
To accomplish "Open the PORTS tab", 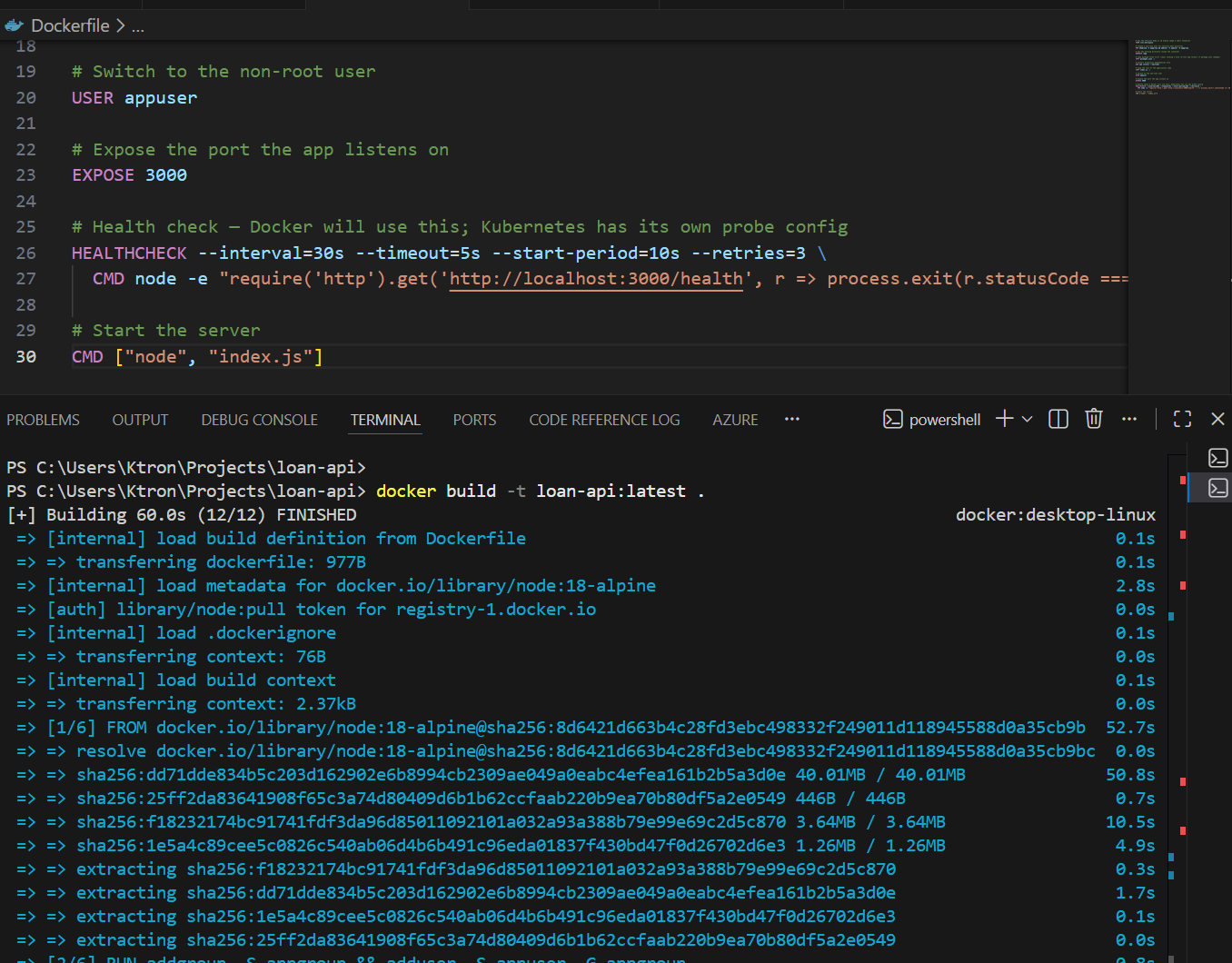I will click(474, 420).
